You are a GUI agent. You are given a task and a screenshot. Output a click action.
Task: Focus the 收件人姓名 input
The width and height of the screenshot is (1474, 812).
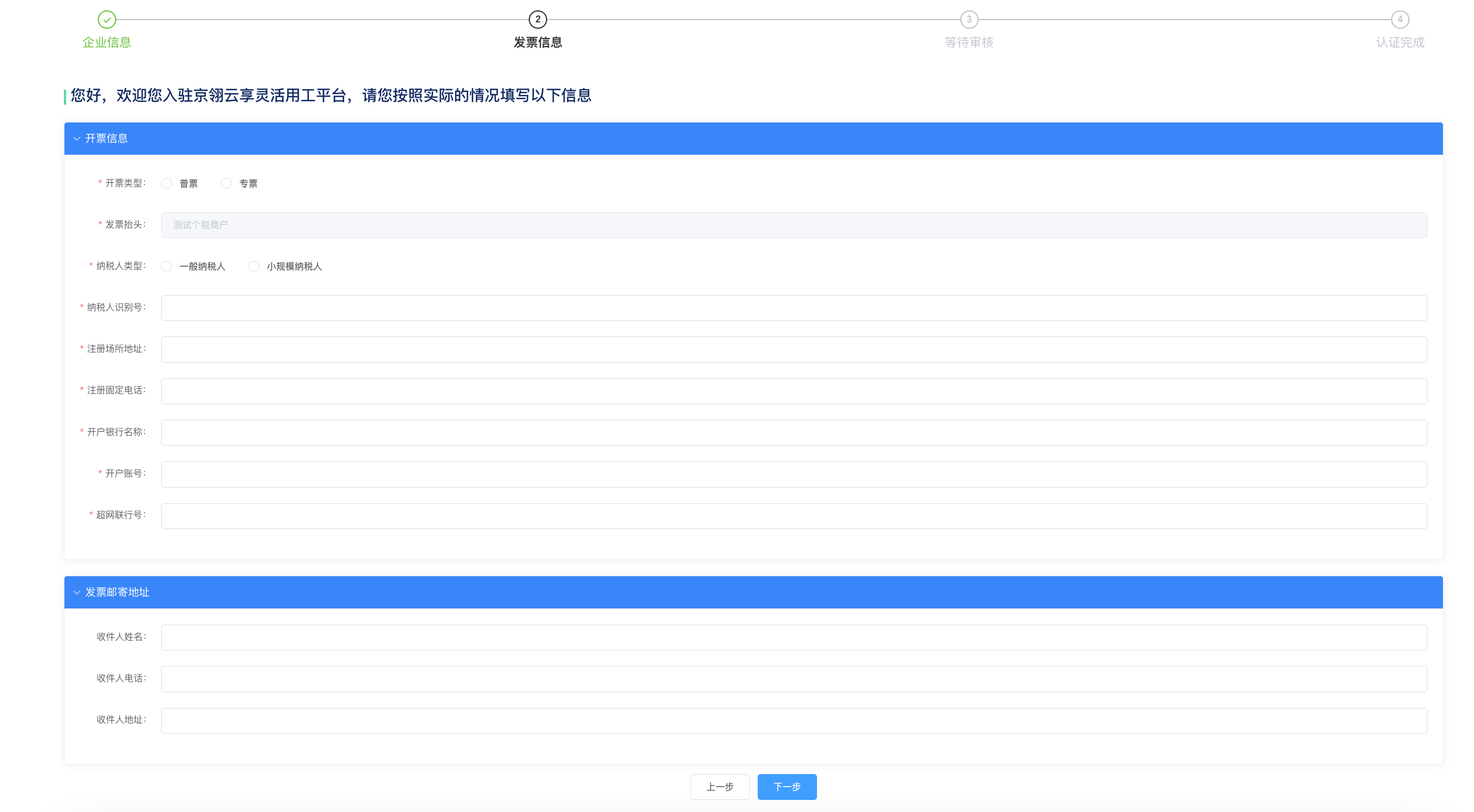[793, 637]
